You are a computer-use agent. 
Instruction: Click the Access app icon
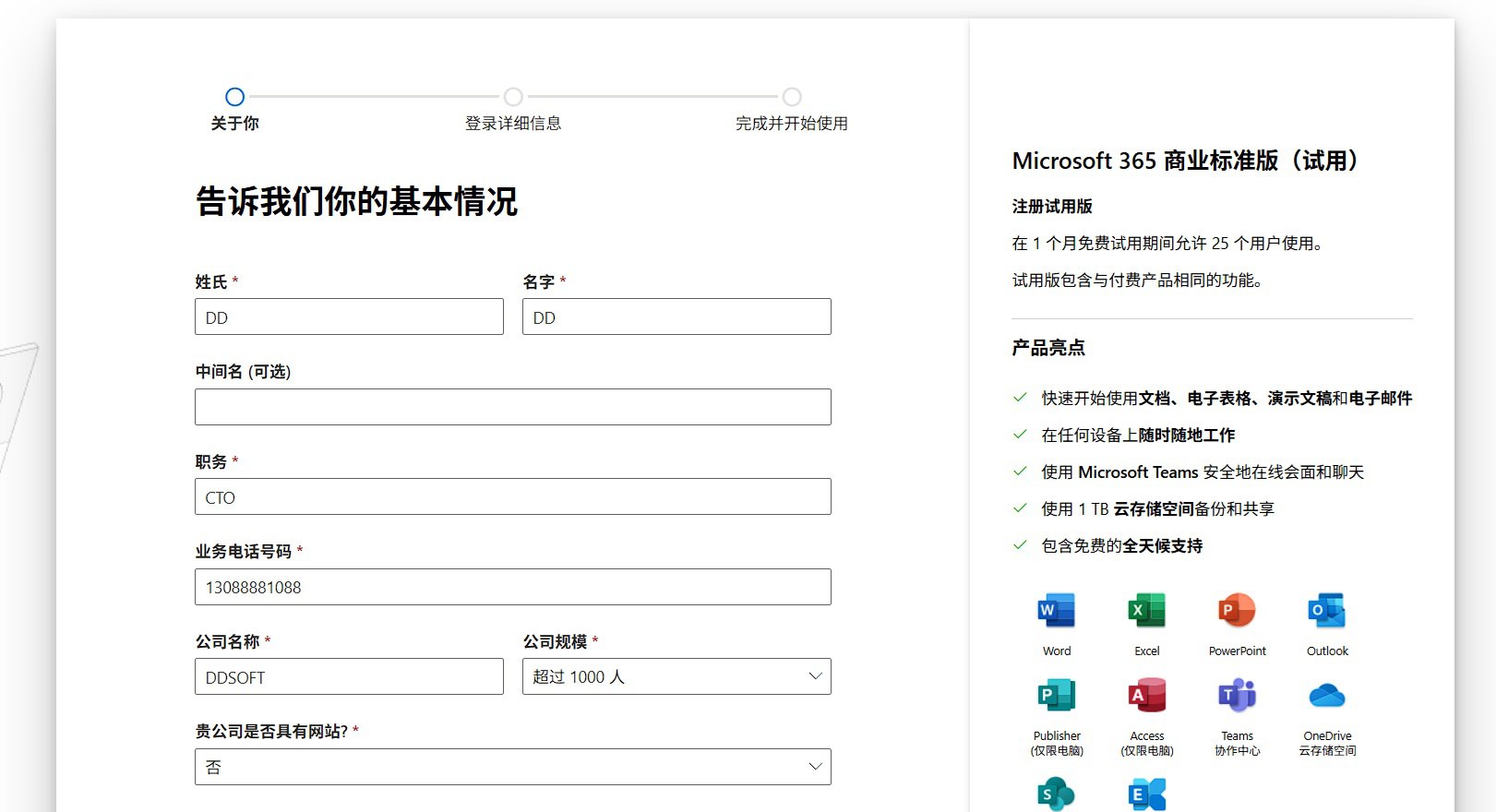(1146, 696)
